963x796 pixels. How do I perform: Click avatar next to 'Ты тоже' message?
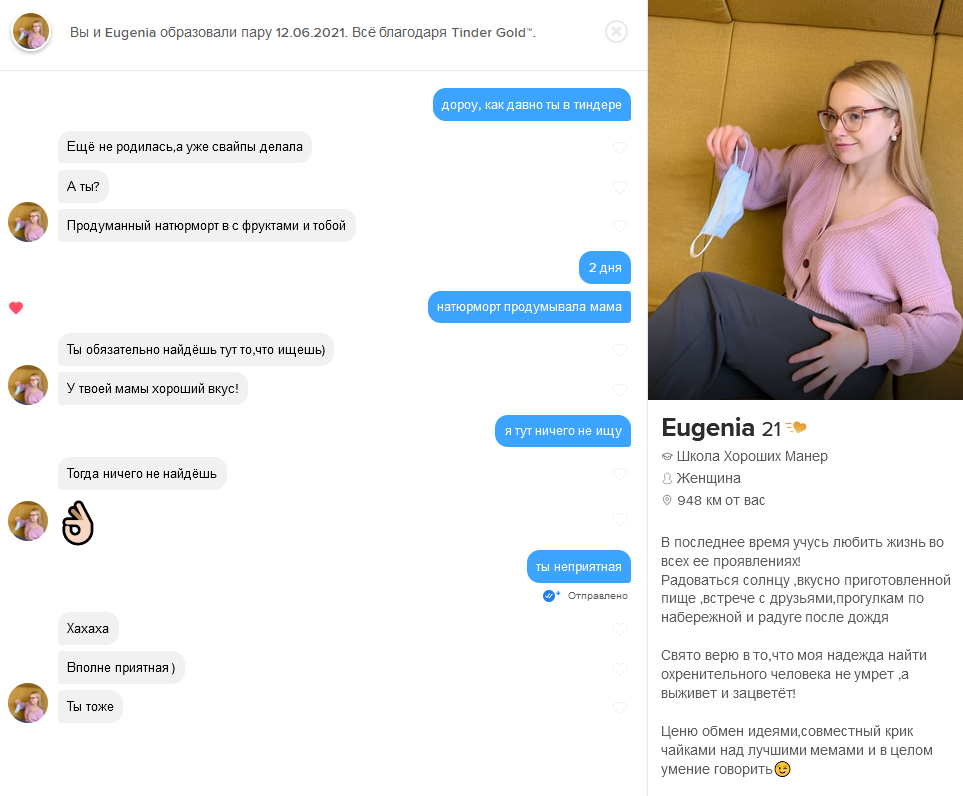coord(28,703)
